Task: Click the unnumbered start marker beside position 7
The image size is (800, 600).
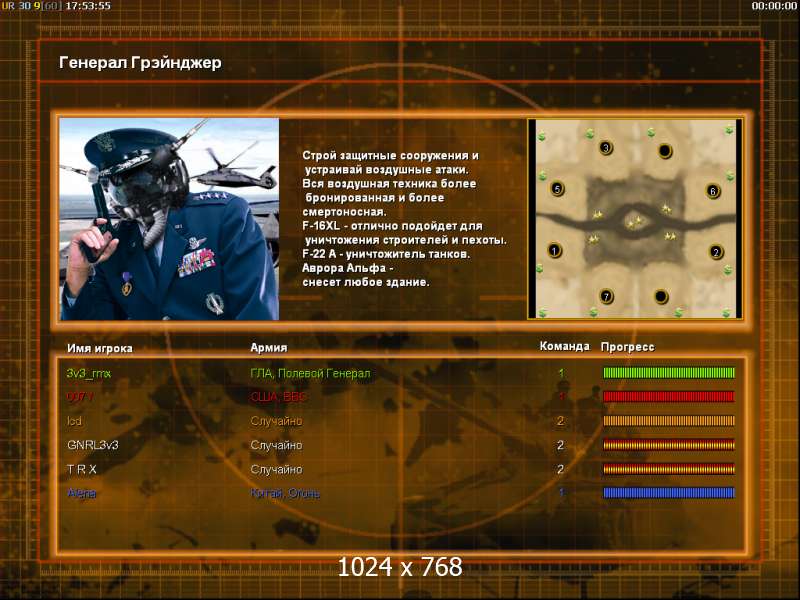Action: point(661,296)
